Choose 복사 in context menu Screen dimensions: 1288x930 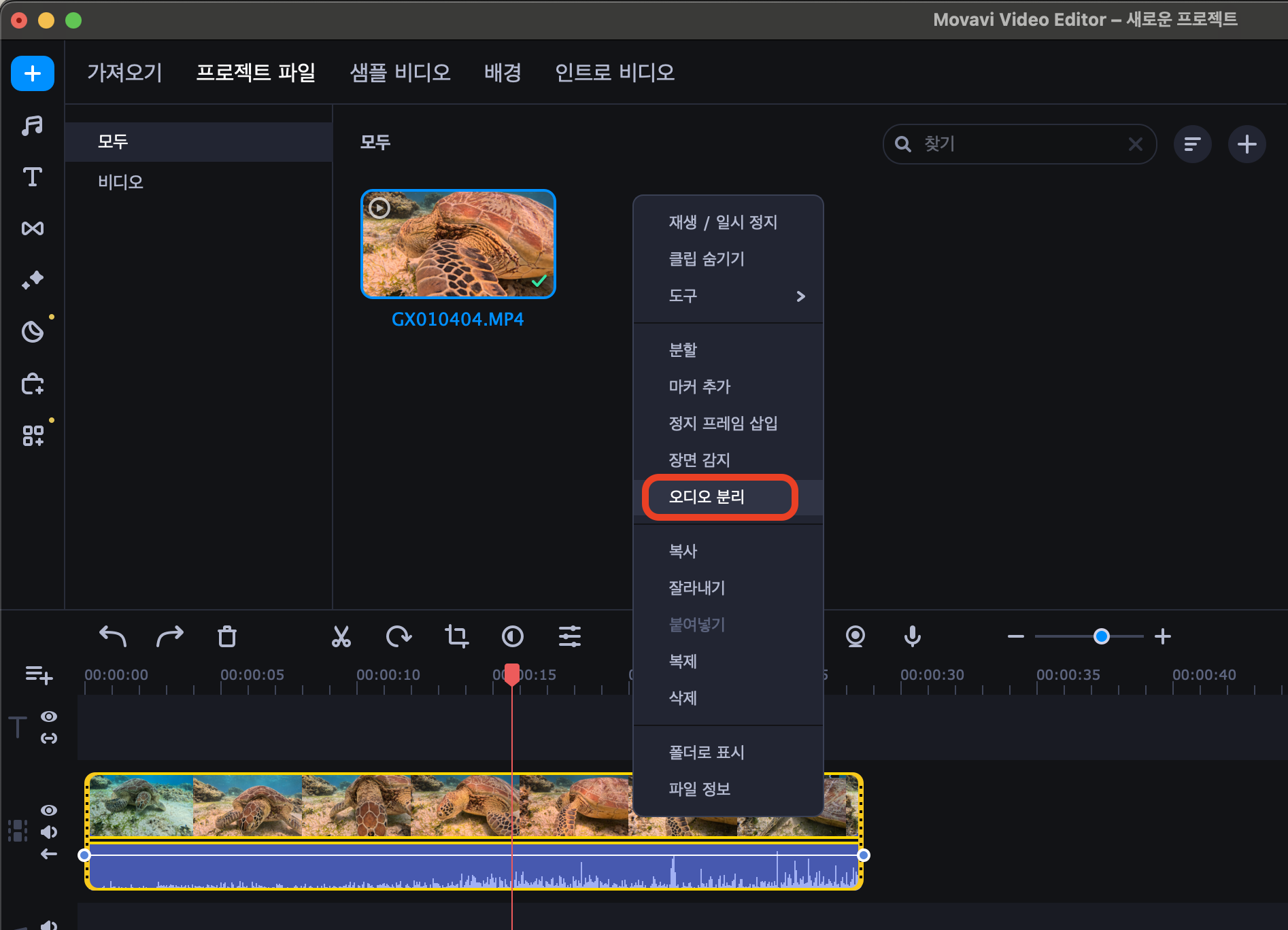[728, 551]
